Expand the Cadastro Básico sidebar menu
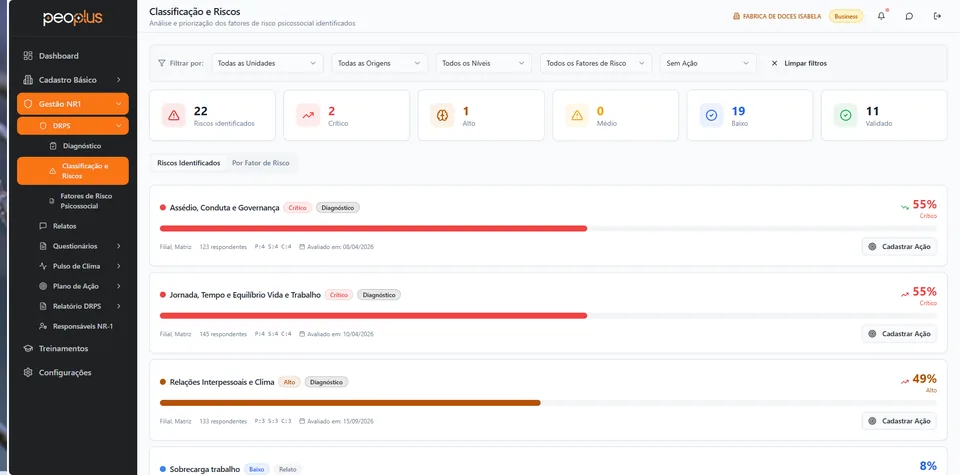 coord(73,80)
